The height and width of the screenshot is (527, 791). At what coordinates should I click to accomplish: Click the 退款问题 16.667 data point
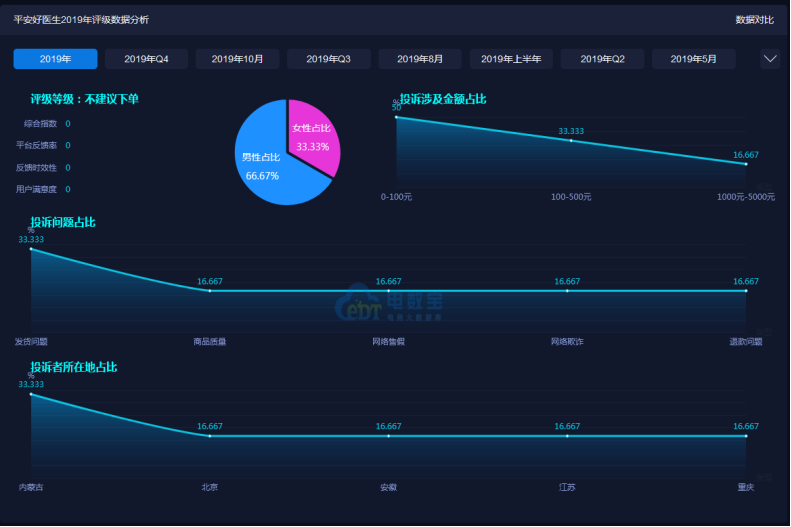click(x=746, y=291)
